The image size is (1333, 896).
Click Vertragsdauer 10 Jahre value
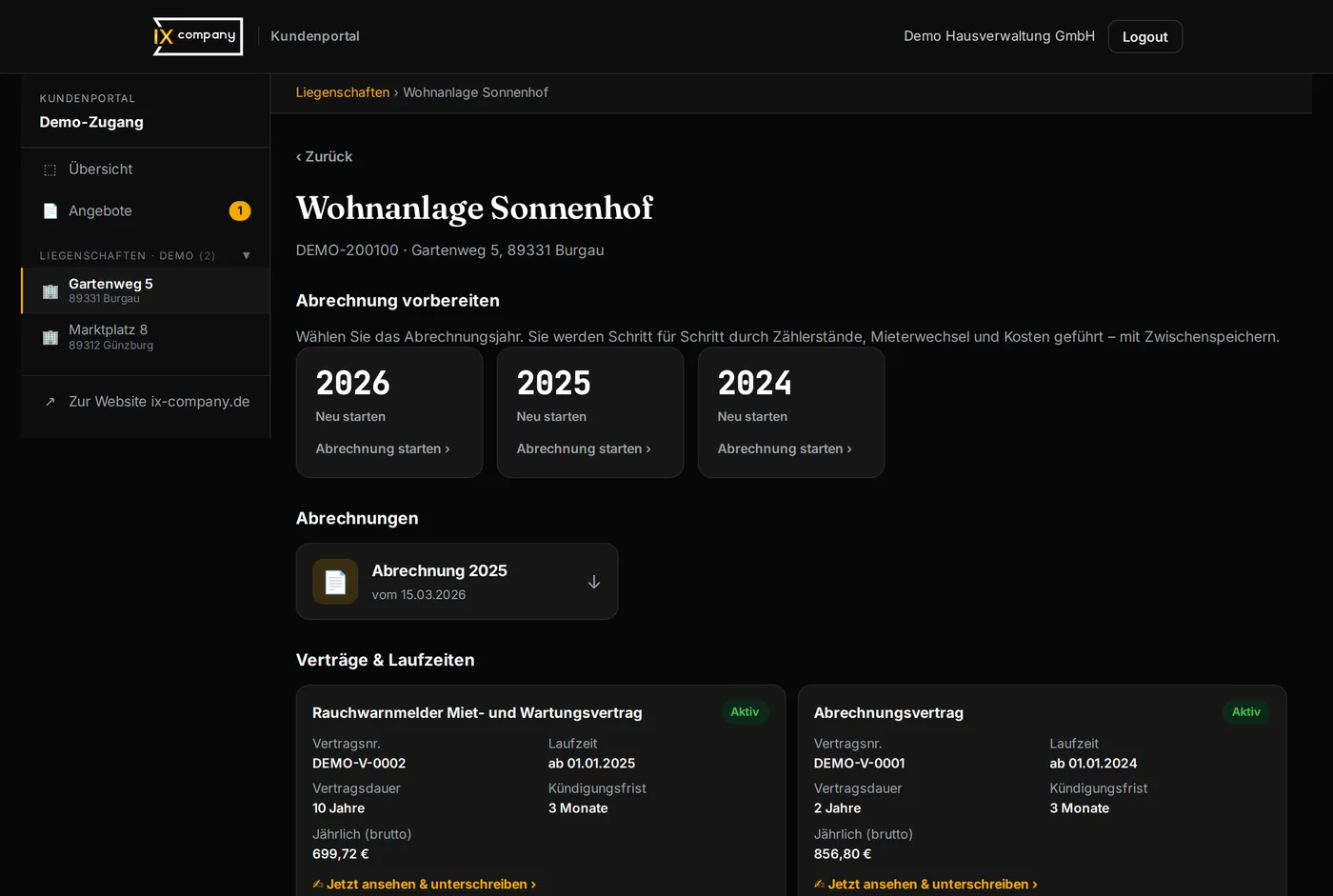pyautogui.click(x=339, y=808)
